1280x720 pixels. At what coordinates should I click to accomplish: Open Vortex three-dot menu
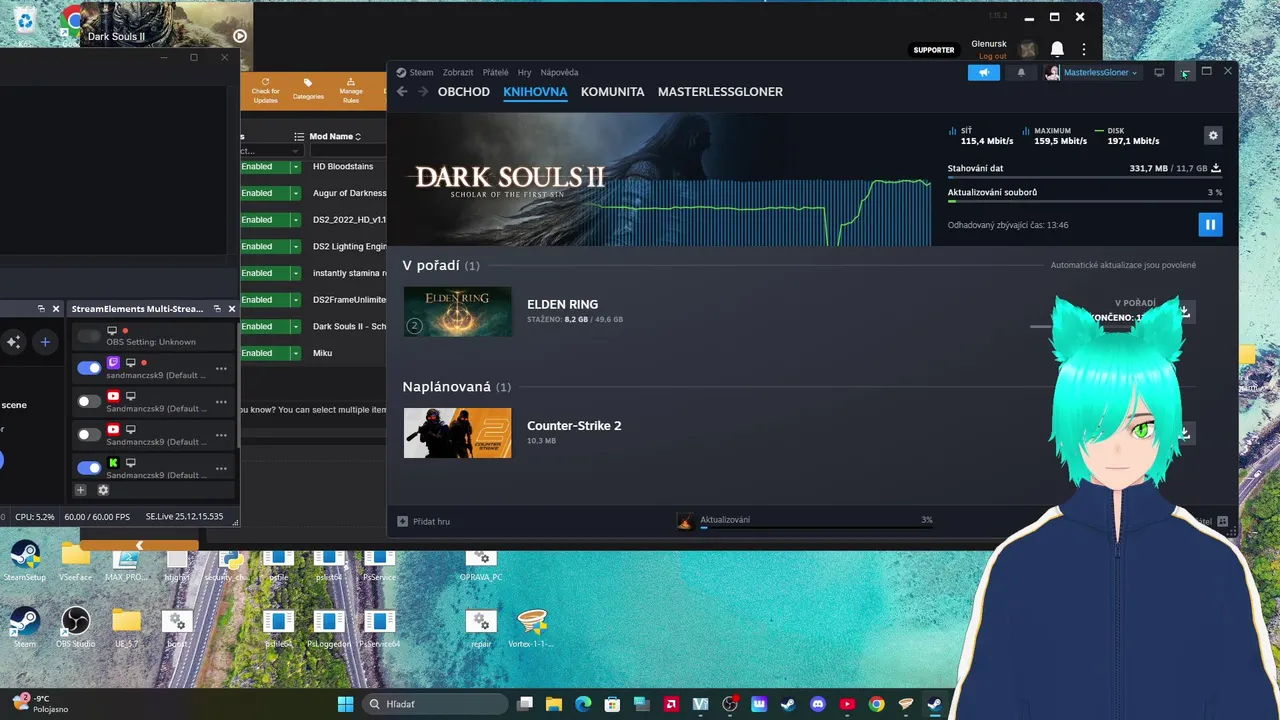click(x=1084, y=49)
